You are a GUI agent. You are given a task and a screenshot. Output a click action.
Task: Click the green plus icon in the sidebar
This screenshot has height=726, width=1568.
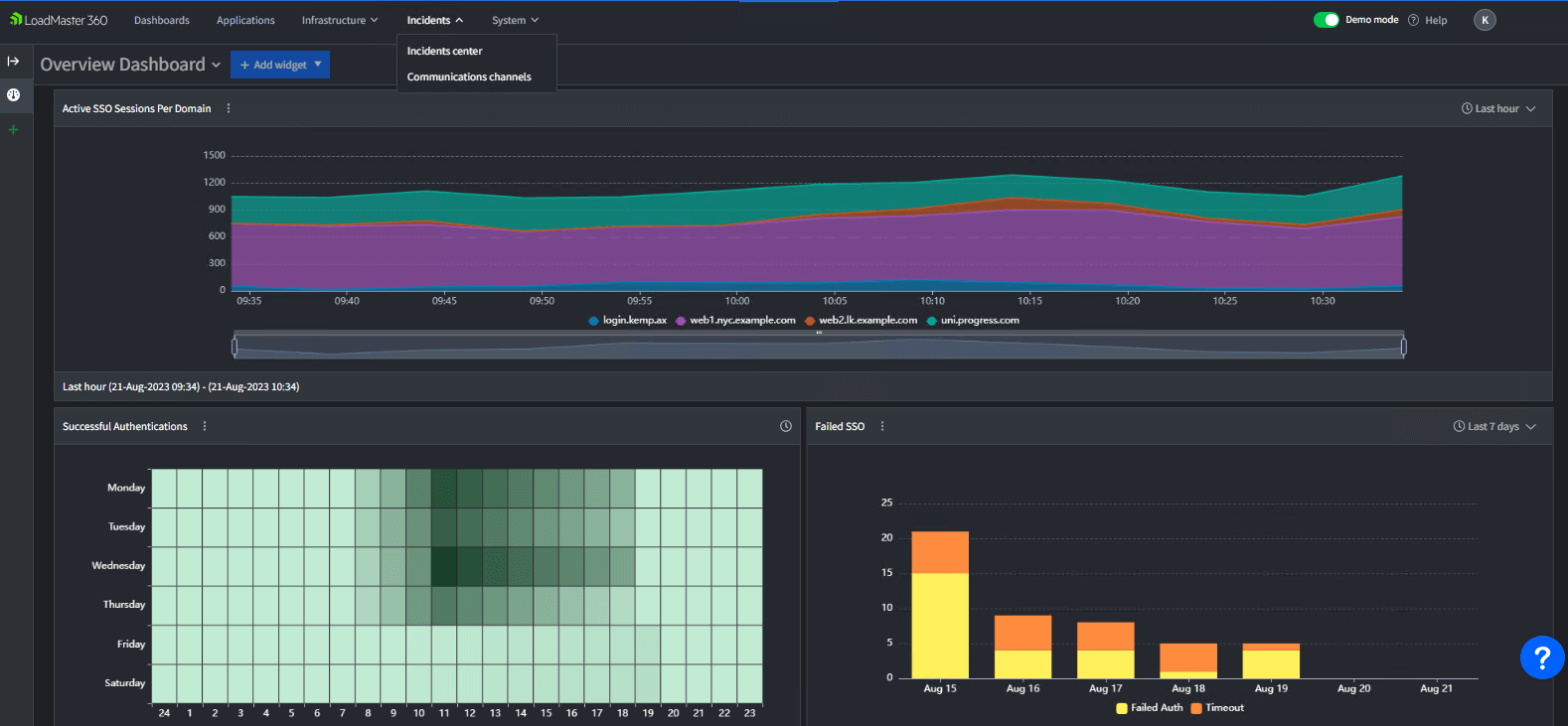tap(13, 130)
